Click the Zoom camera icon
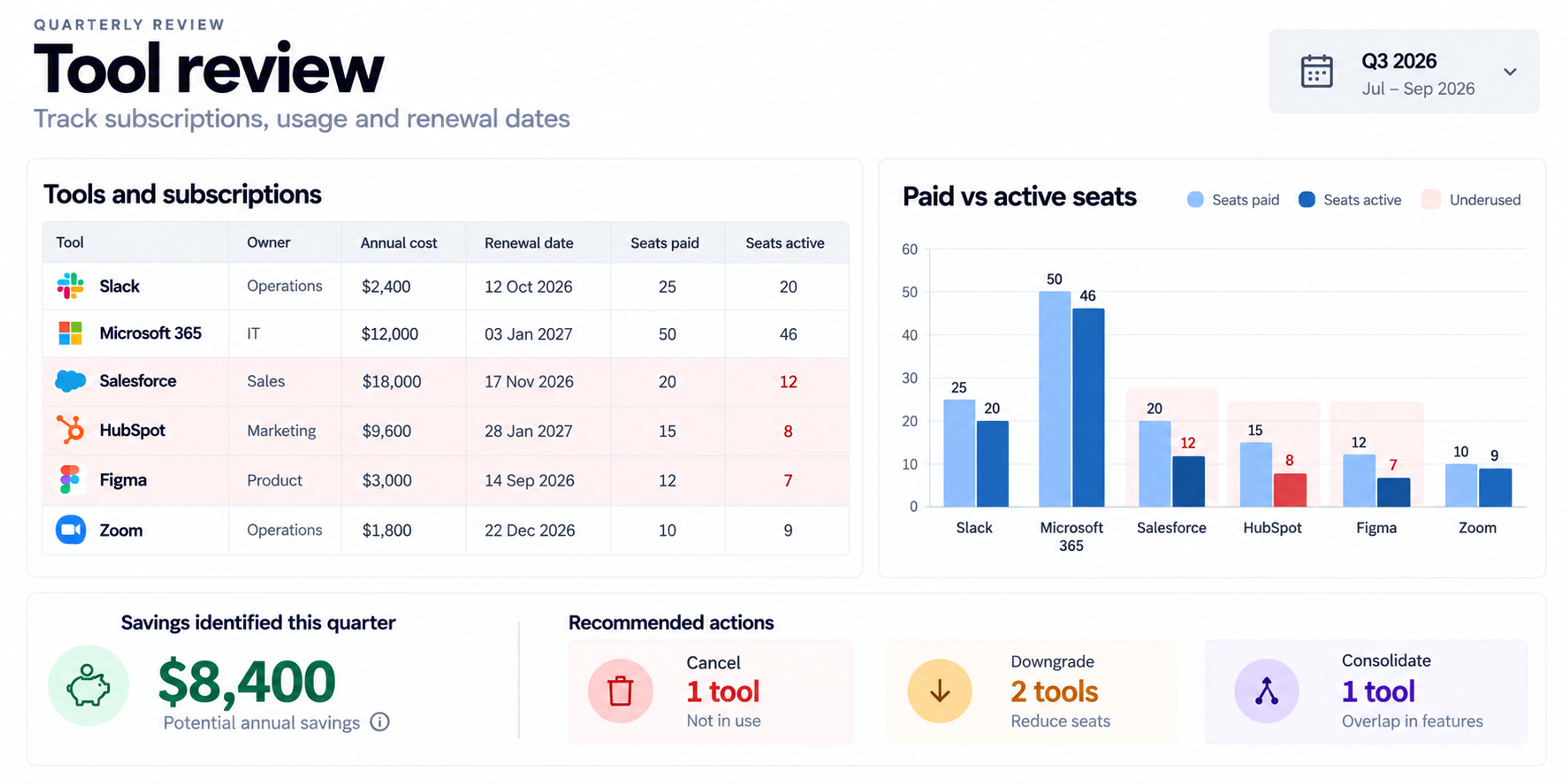The image size is (1568, 784). coord(71,530)
